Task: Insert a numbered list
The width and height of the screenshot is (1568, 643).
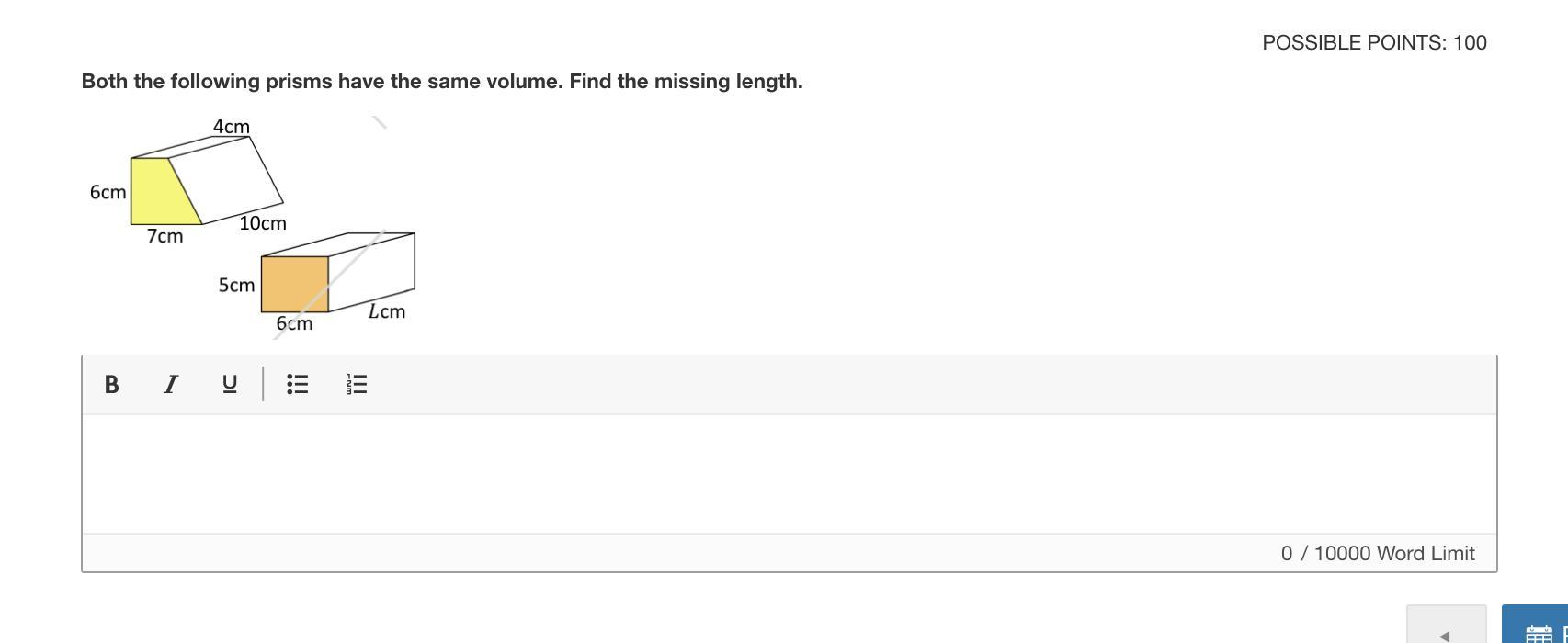Action: (357, 384)
